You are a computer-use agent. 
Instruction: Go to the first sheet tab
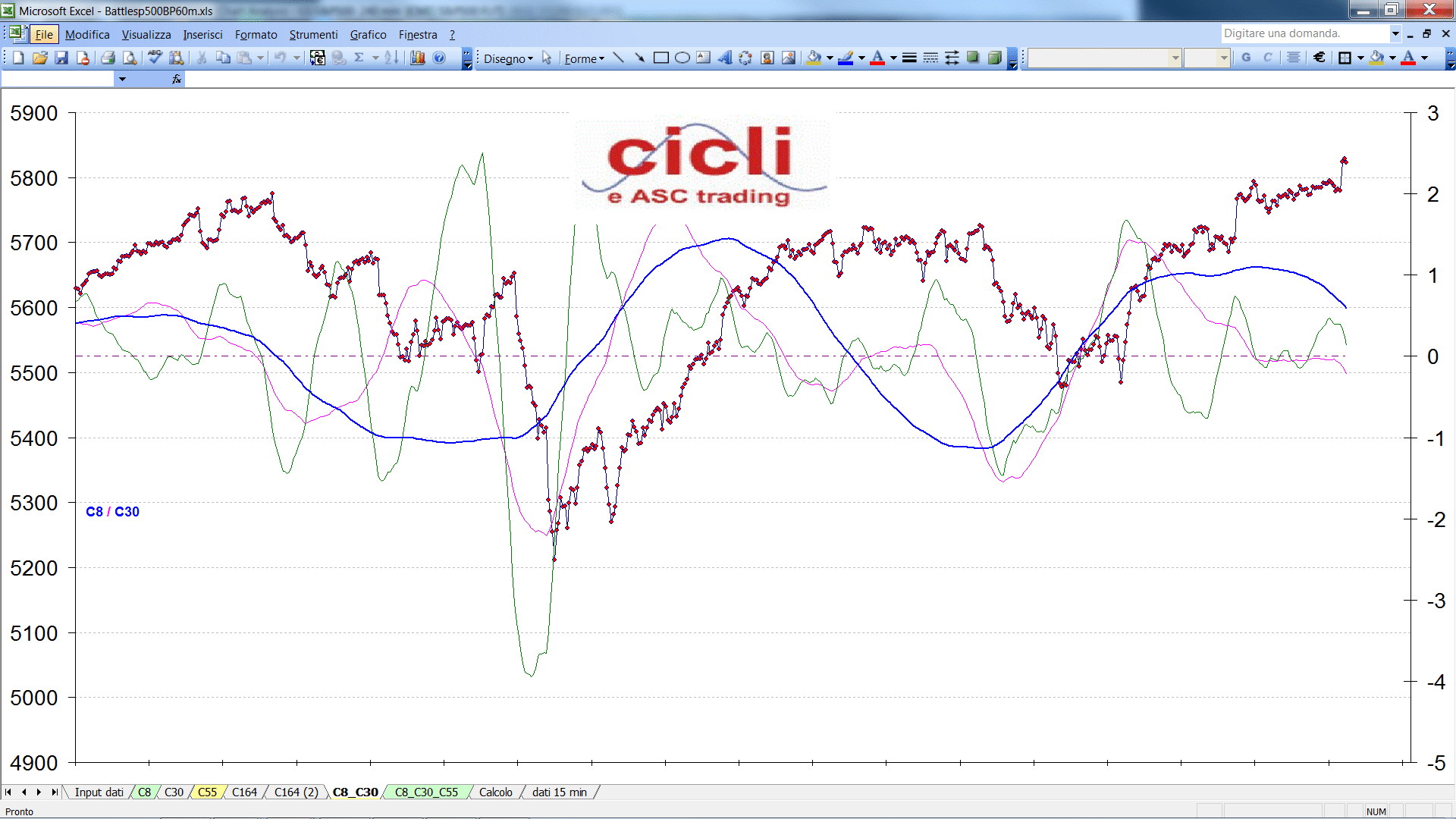[8, 792]
